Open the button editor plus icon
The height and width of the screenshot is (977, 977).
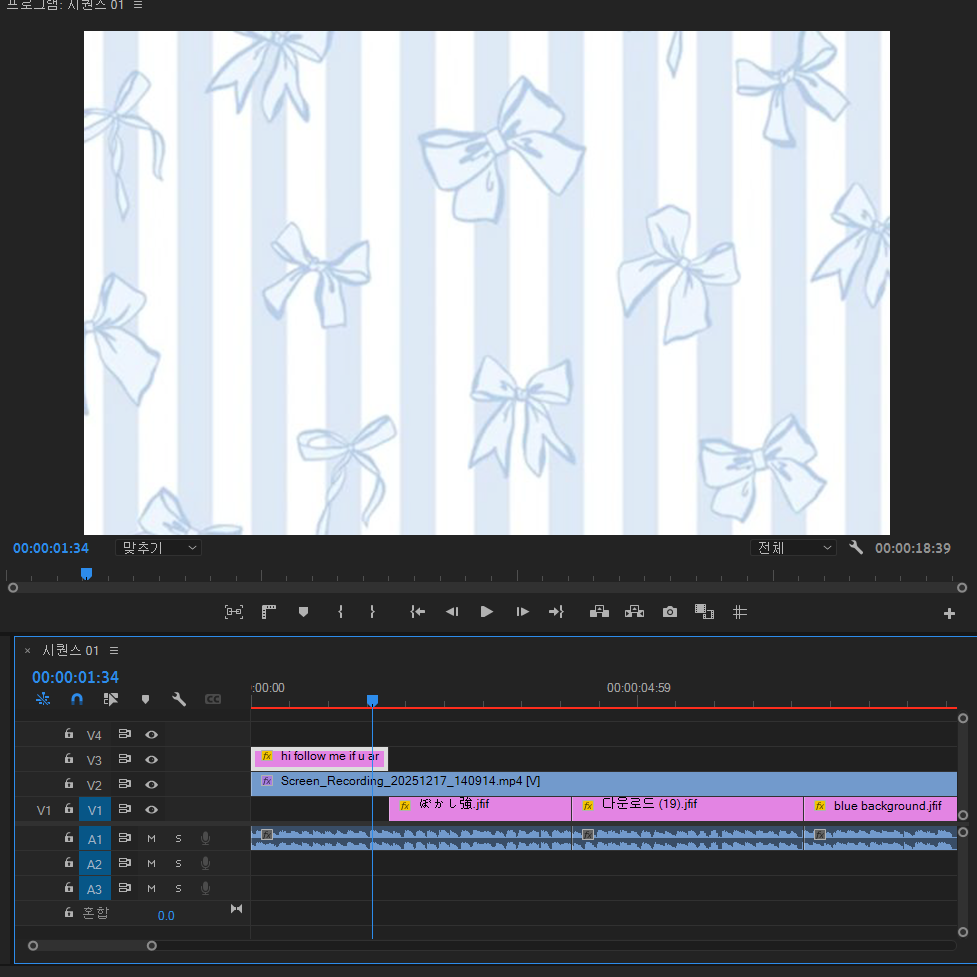949,614
